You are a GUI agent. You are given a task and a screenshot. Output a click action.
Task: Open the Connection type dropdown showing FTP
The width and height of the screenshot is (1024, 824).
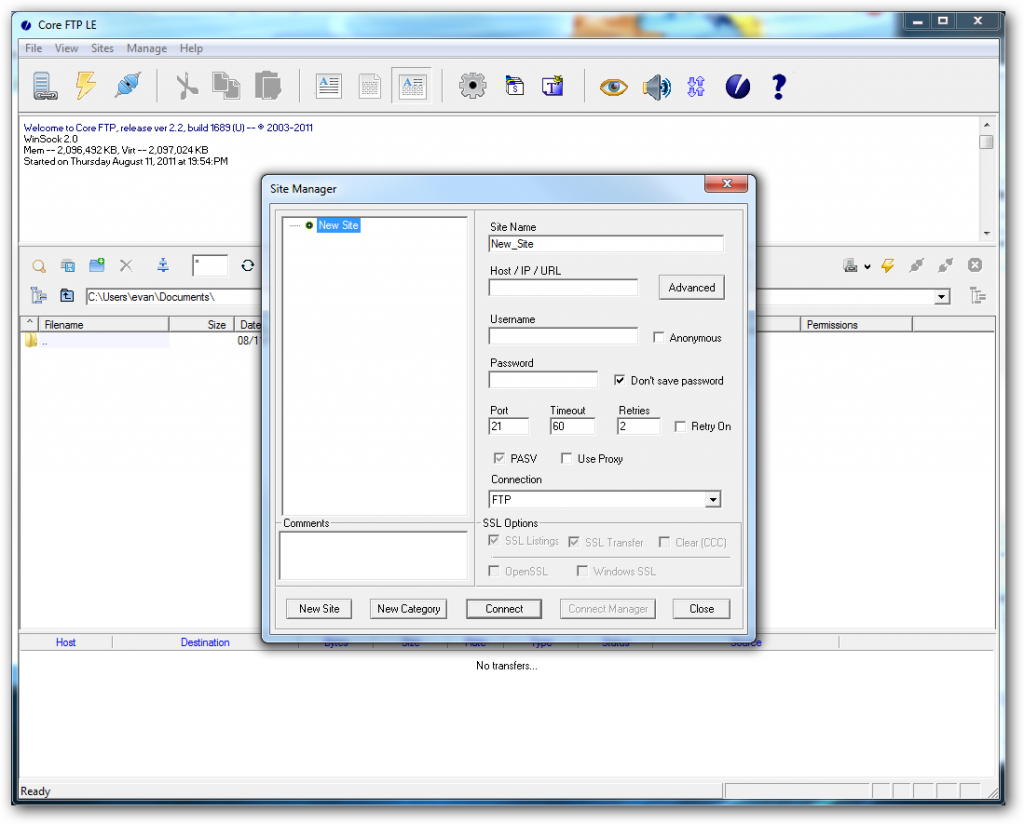pos(713,499)
